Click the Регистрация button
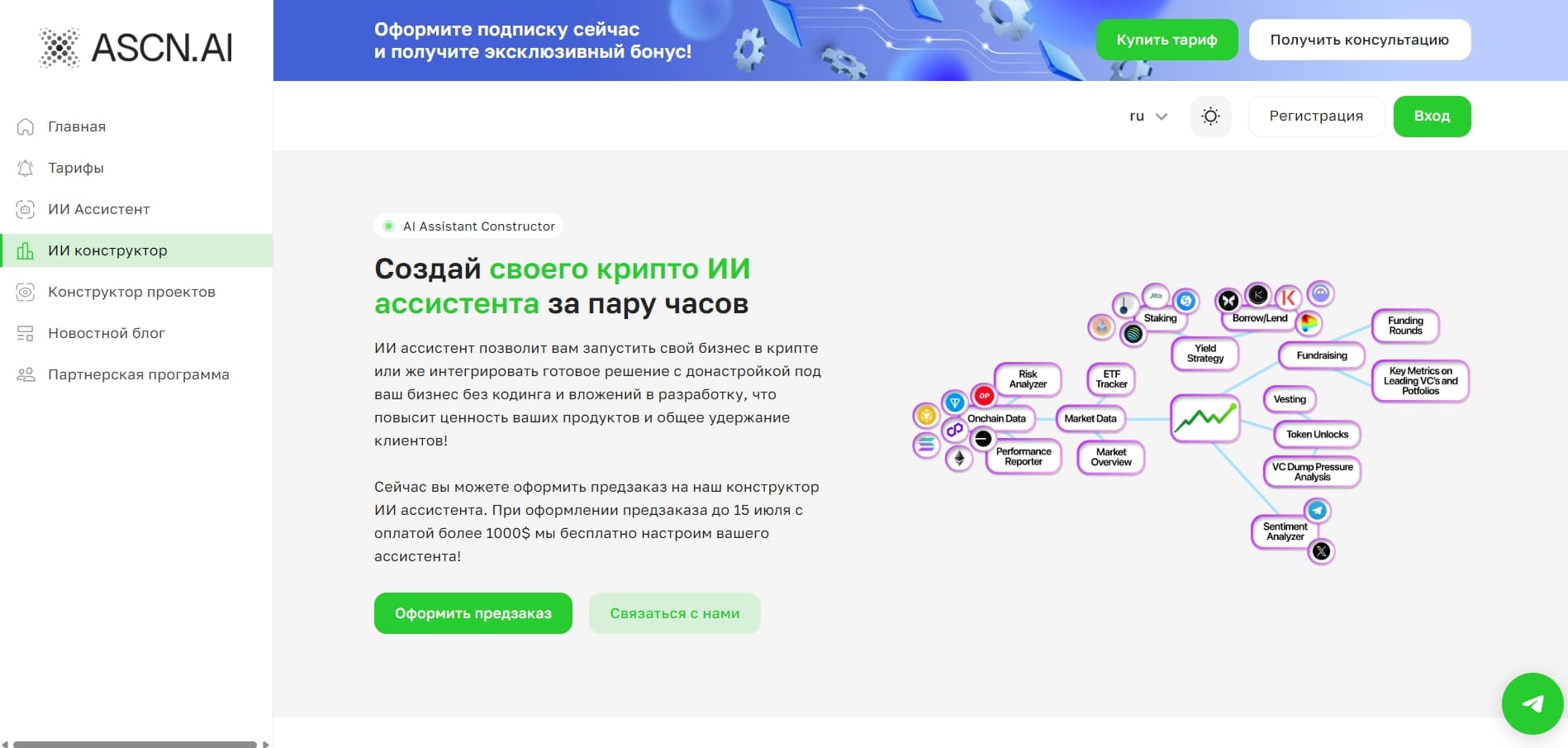The image size is (1568, 748). [x=1316, y=116]
